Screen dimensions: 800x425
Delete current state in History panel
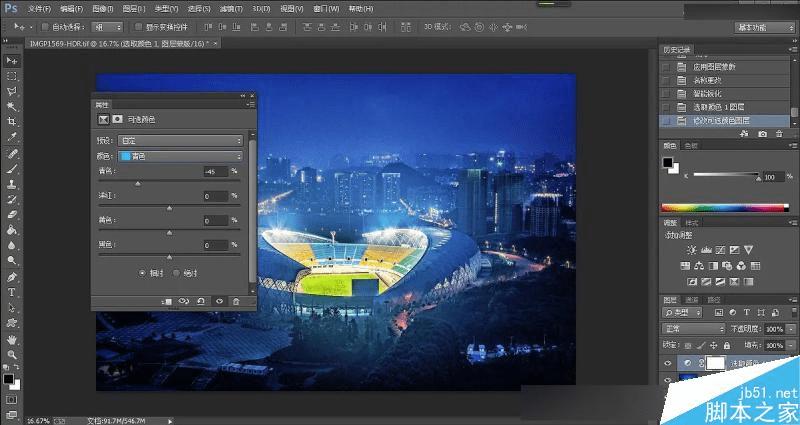point(779,134)
